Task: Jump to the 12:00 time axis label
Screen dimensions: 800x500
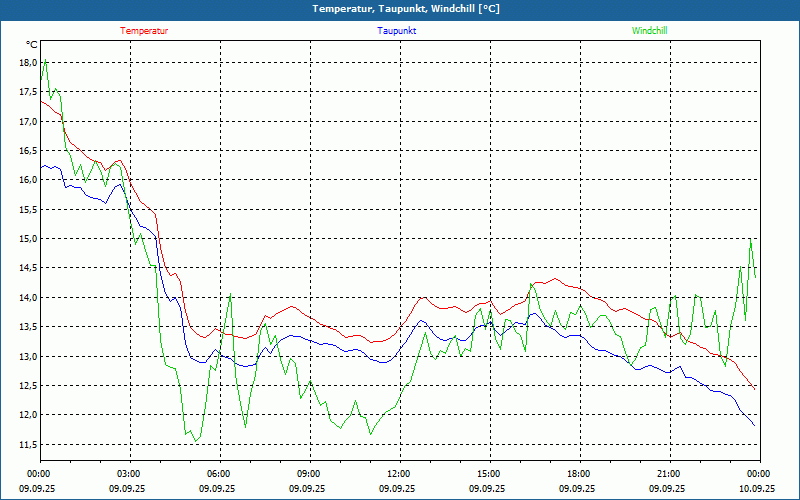Action: 399,474
